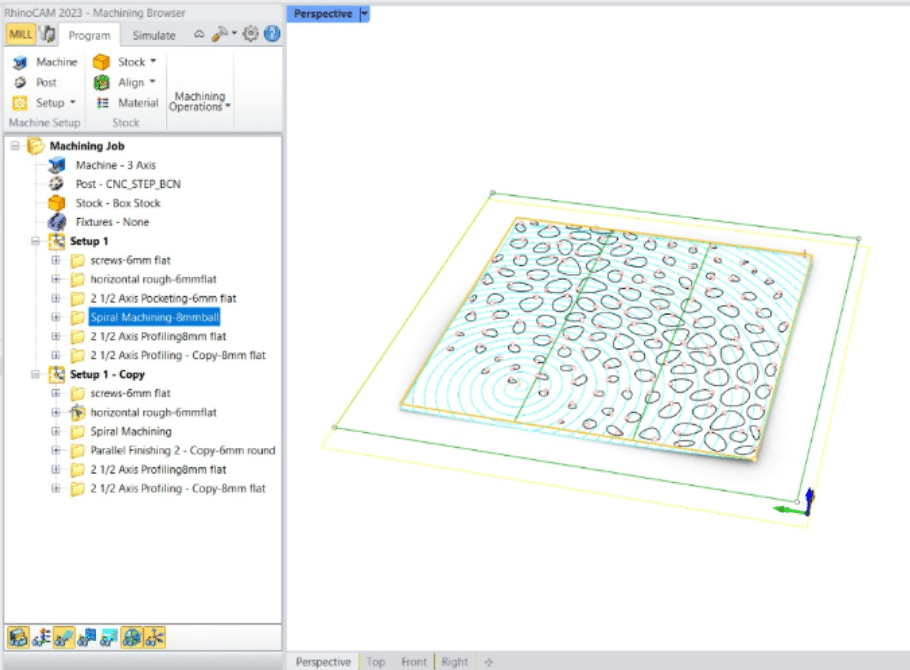This screenshot has width=910, height=670.
Task: Click the MILL module button
Action: click(20, 35)
